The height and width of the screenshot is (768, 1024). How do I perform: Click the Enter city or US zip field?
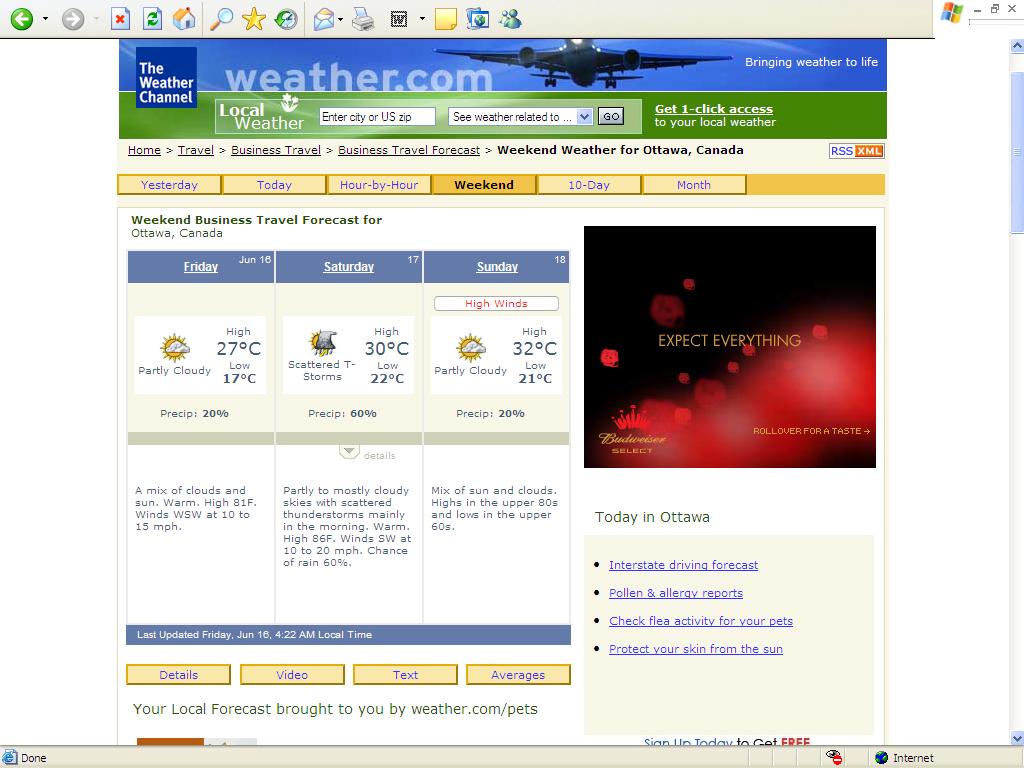(377, 116)
